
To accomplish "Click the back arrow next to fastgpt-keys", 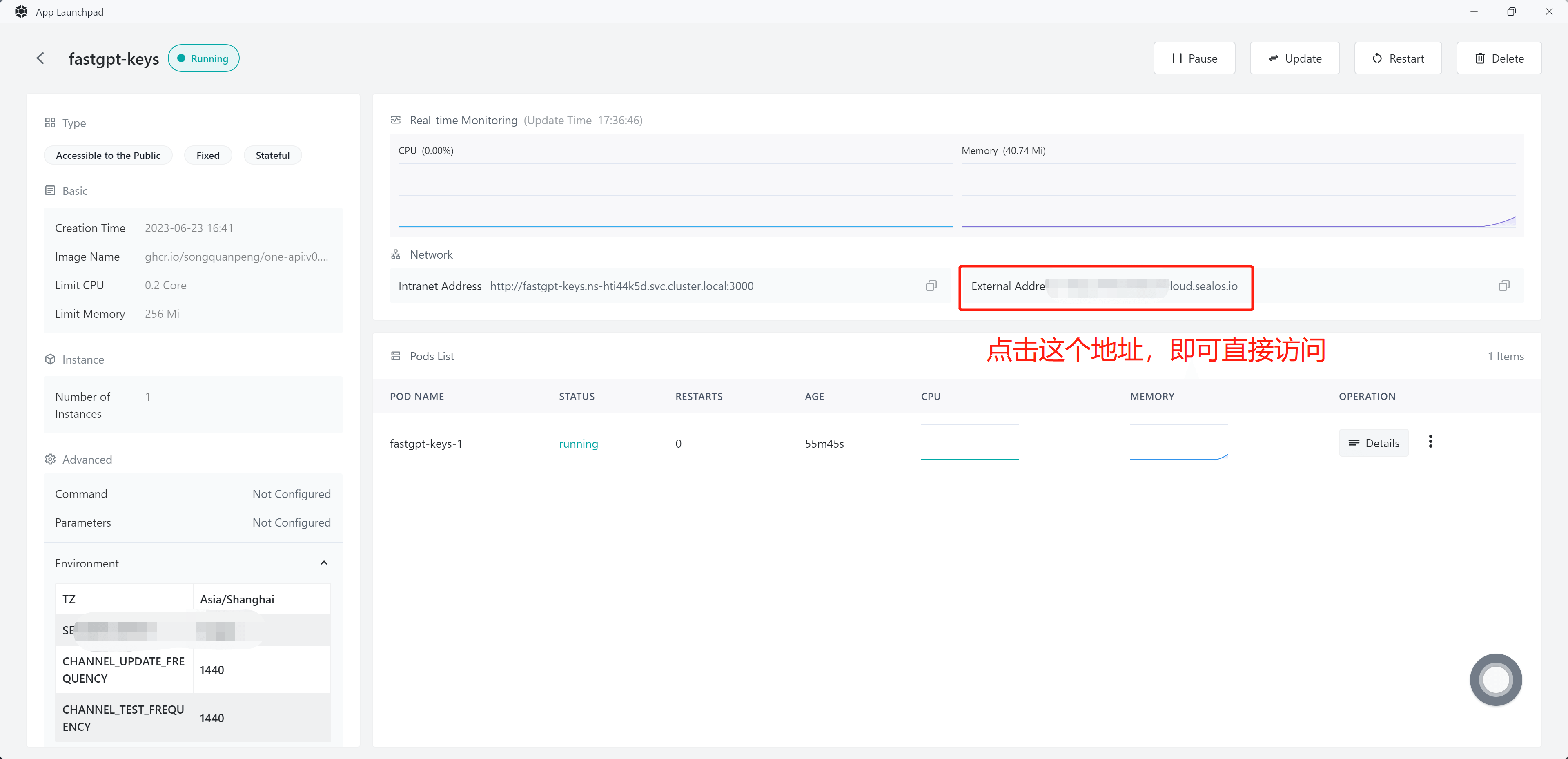I will [40, 58].
